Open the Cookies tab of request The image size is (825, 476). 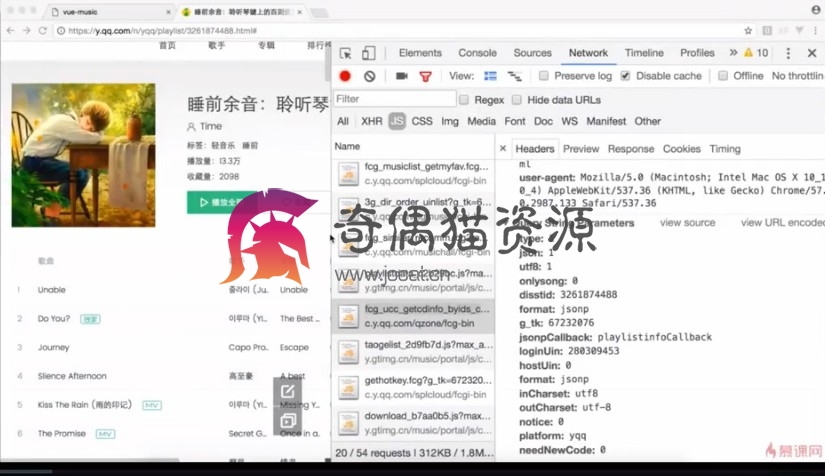tap(681, 149)
